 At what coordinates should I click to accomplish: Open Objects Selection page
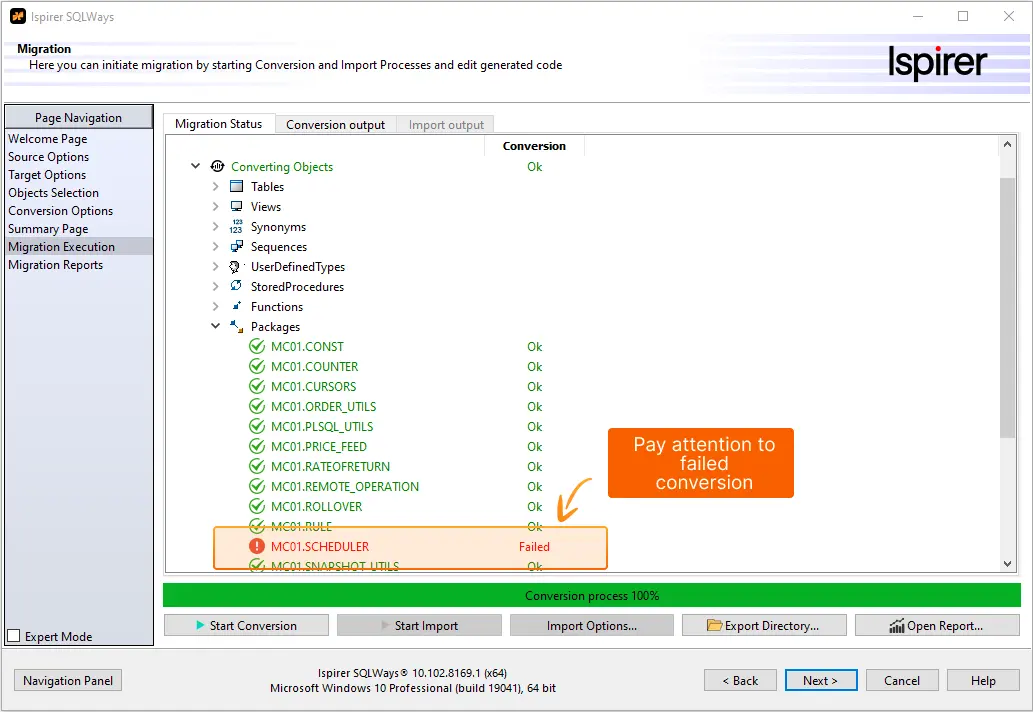pyautogui.click(x=53, y=192)
